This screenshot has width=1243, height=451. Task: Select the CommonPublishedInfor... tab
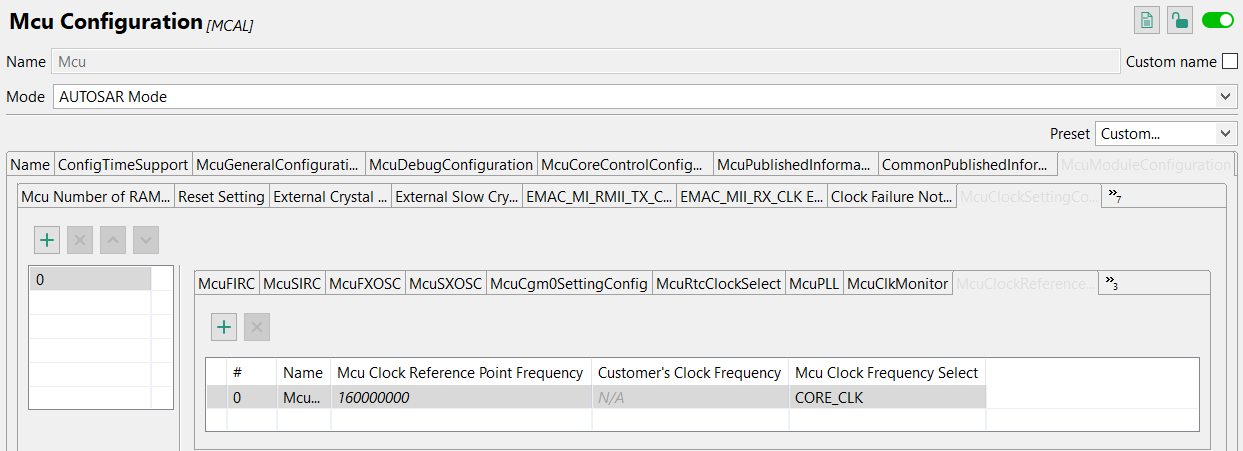(x=967, y=165)
